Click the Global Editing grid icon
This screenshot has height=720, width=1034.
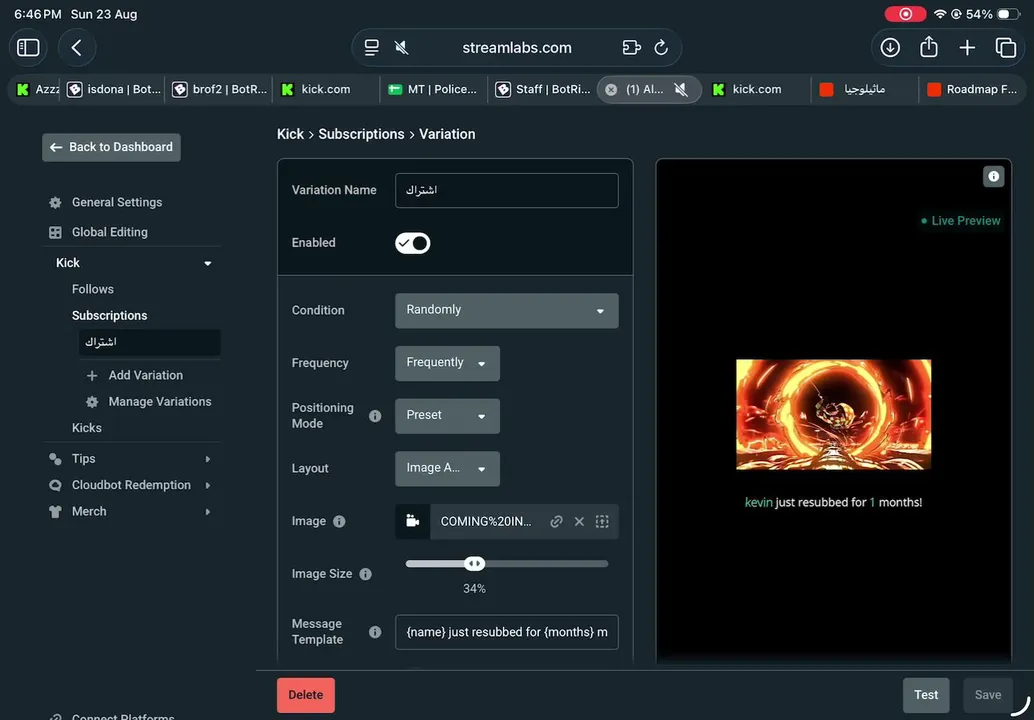tap(55, 232)
